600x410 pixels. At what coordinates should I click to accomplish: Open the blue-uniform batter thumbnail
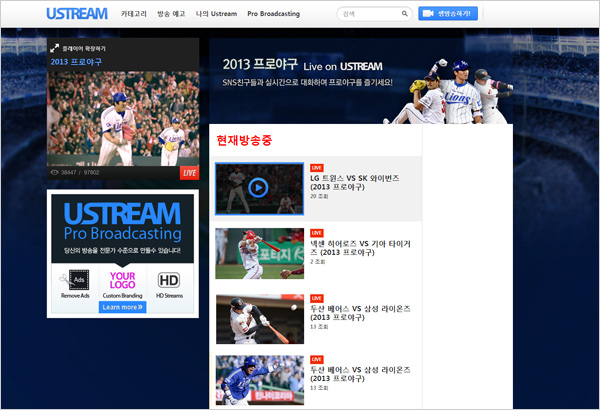coord(260,380)
